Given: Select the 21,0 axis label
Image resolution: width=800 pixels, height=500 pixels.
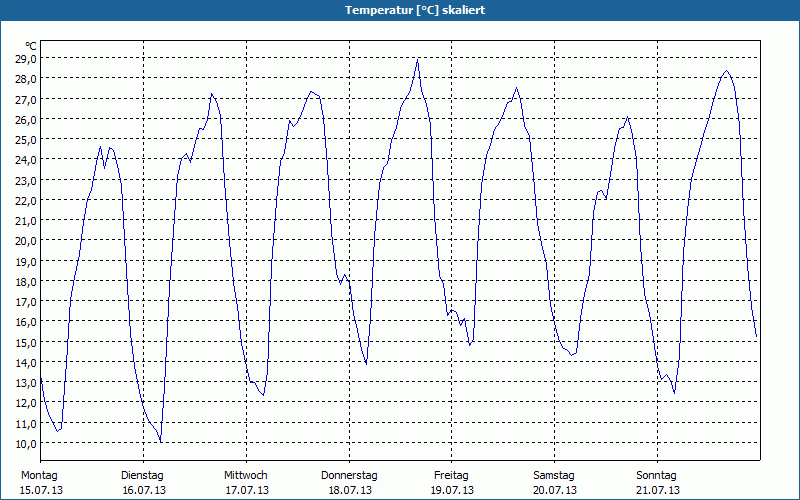Looking at the screenshot, I should pyautogui.click(x=26, y=221).
